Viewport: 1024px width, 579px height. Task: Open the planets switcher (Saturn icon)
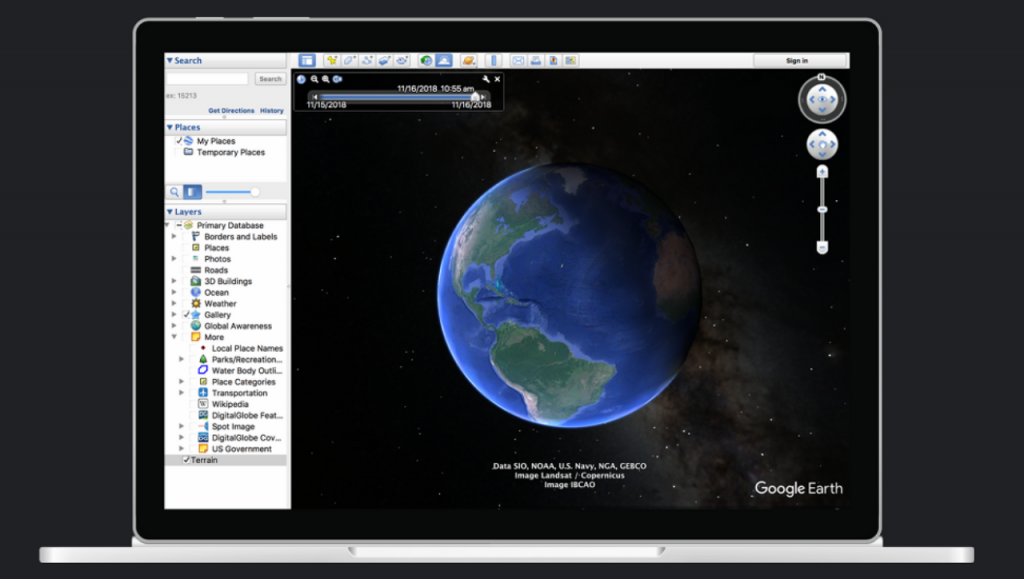(x=468, y=61)
